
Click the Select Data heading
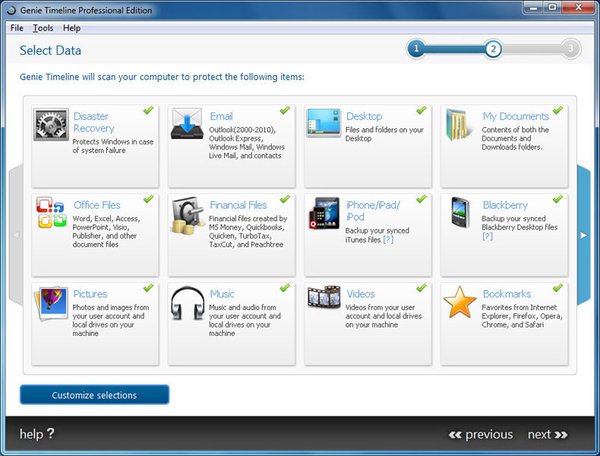(50, 50)
